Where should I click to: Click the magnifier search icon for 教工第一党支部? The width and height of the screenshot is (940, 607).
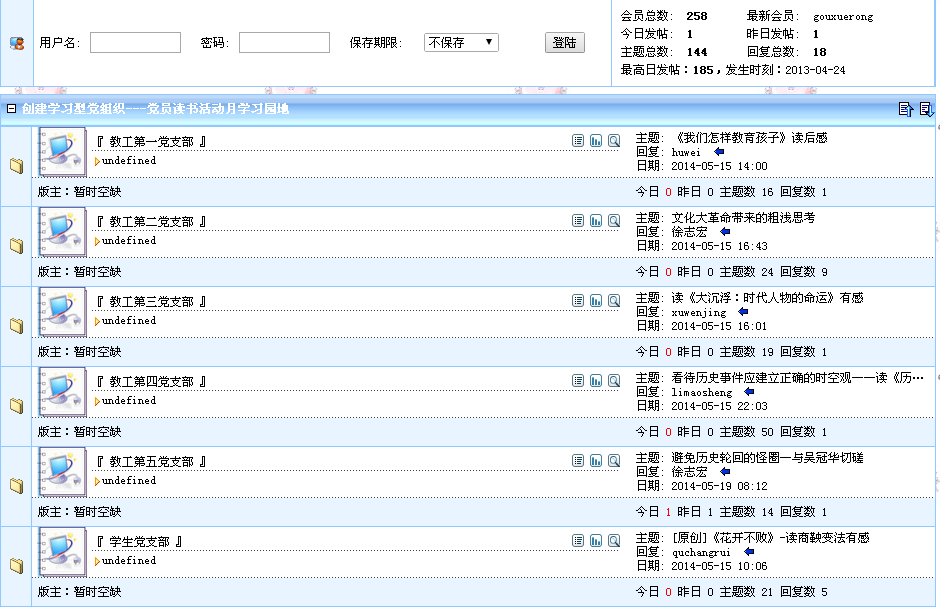click(x=614, y=140)
